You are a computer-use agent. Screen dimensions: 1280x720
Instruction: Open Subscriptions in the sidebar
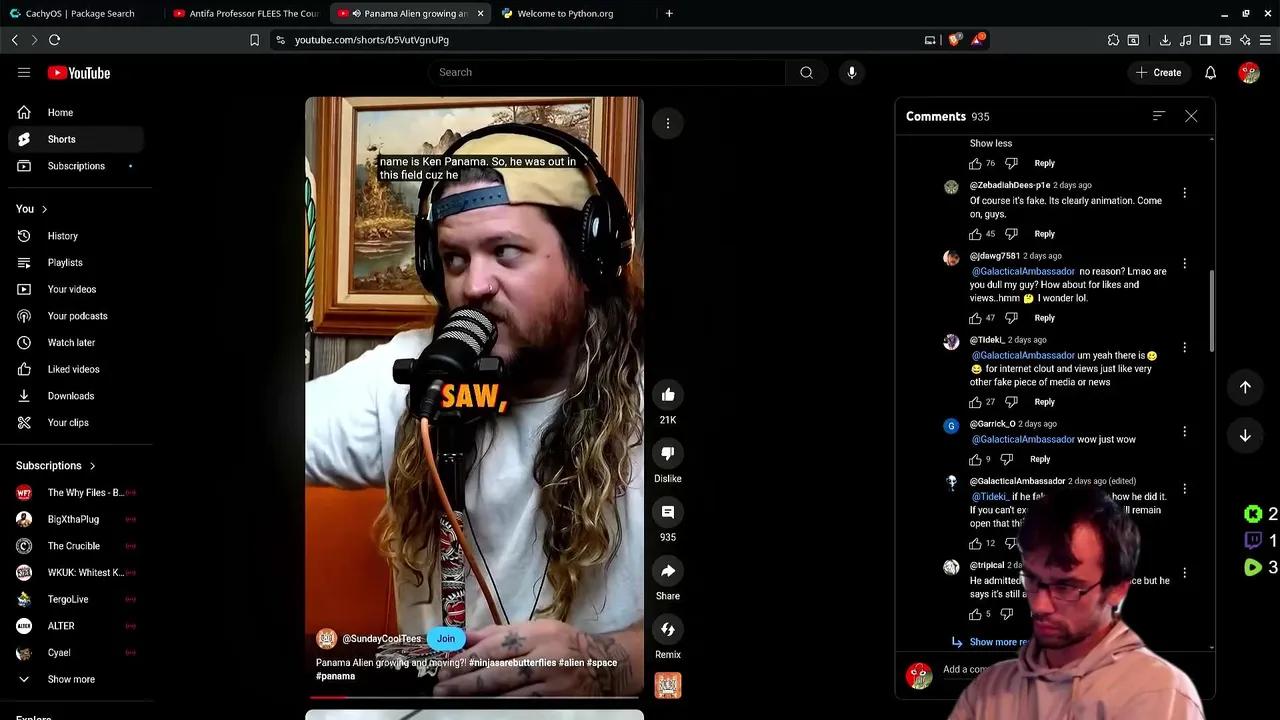pyautogui.click(x=76, y=166)
